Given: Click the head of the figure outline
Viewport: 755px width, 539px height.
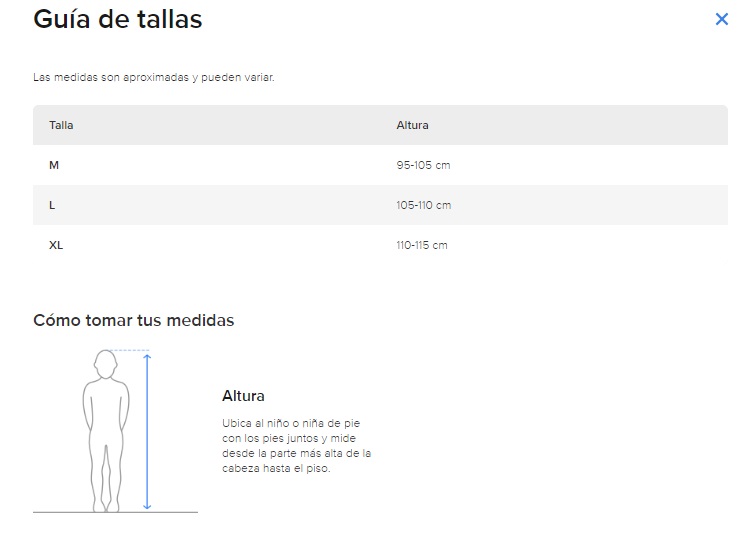Looking at the screenshot, I should point(105,364).
